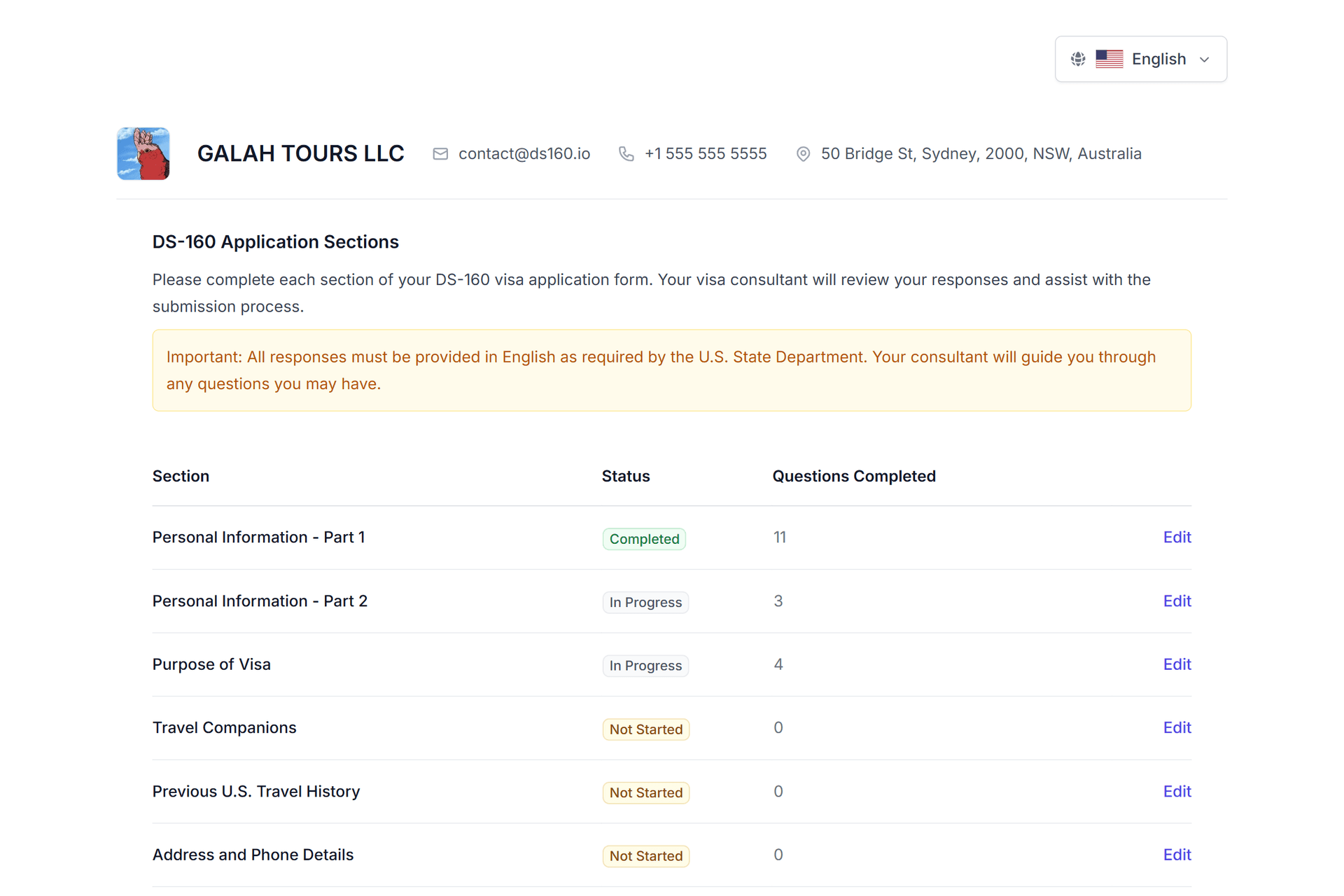Image resolution: width=1344 pixels, height=896 pixels.
Task: Click the +1 555 555 5555 phone number
Action: point(705,153)
